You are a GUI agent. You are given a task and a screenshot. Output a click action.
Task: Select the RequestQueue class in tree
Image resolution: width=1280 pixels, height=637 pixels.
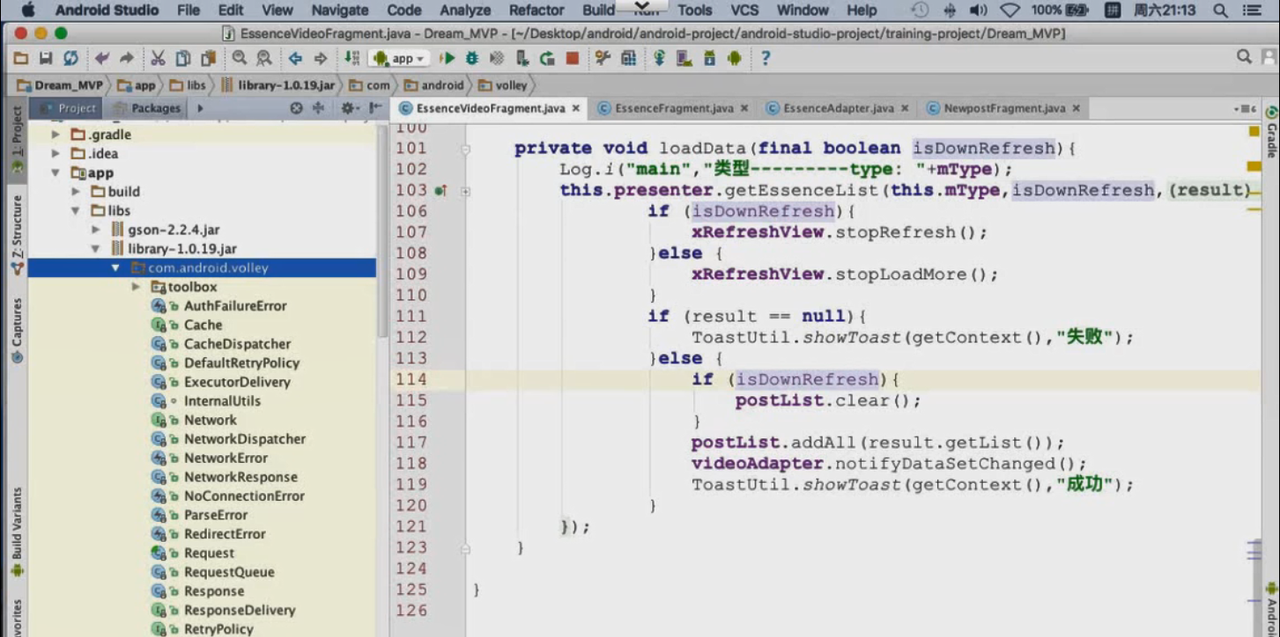(228, 572)
